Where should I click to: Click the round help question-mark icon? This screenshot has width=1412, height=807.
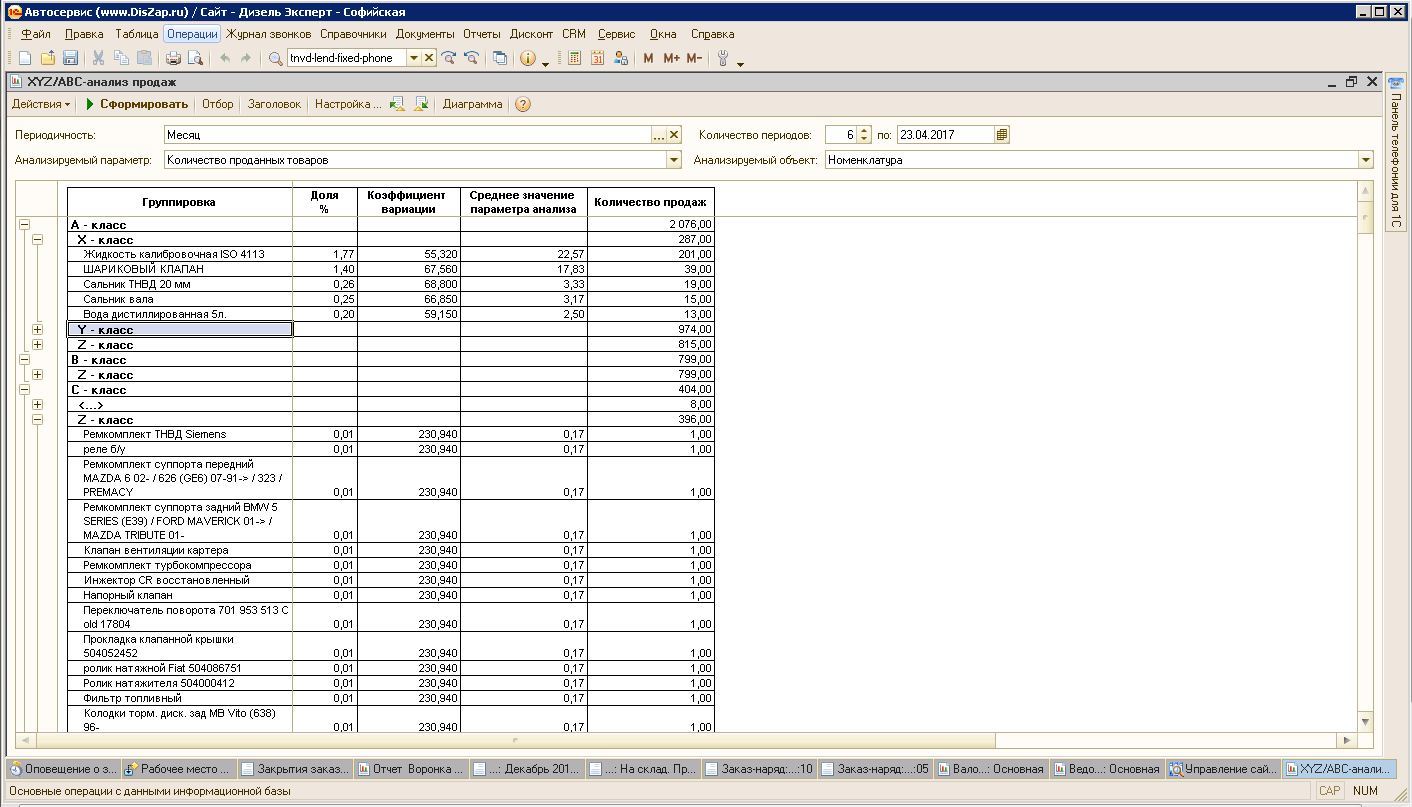522,104
